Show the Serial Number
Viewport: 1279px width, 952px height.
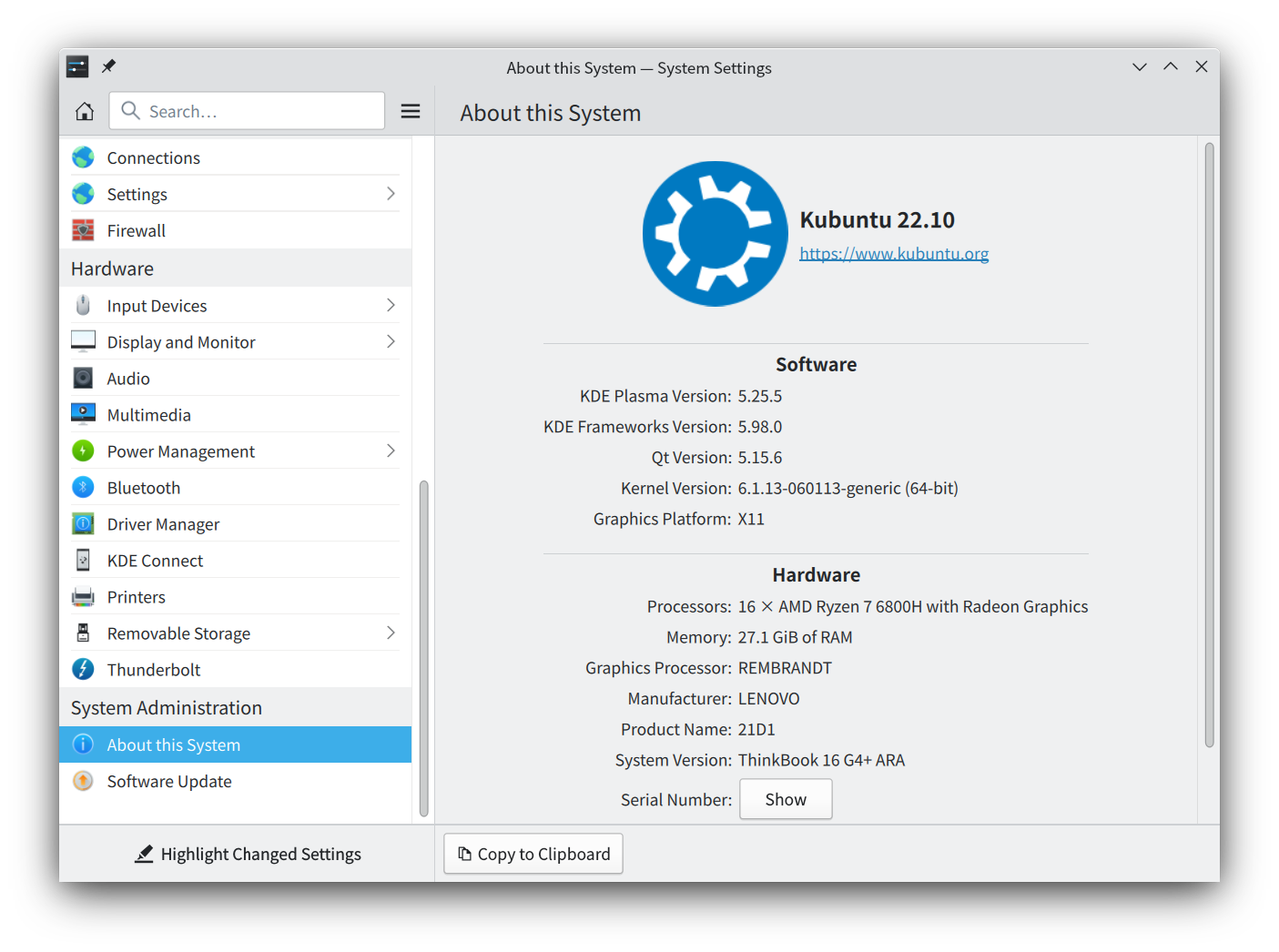(785, 799)
